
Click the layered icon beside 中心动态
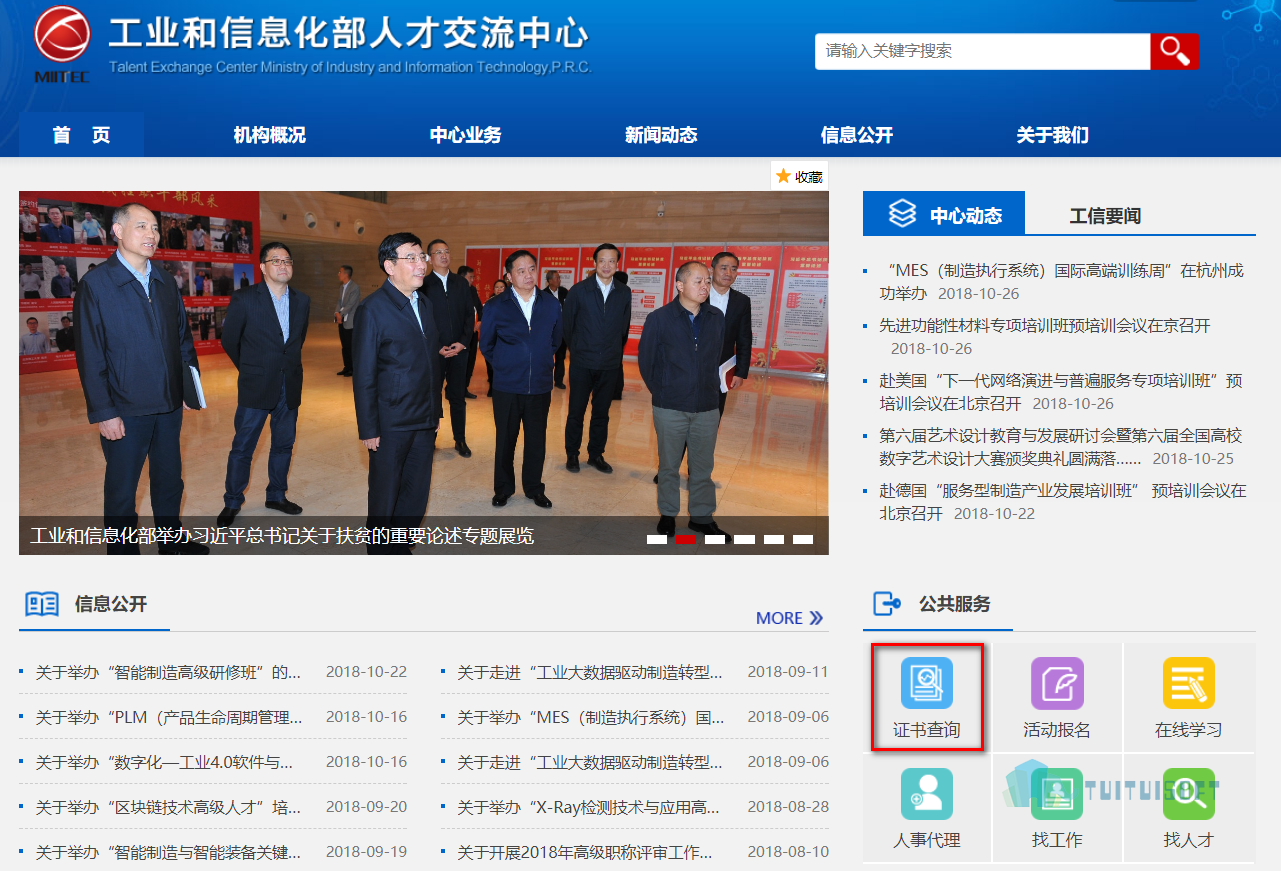click(902, 213)
